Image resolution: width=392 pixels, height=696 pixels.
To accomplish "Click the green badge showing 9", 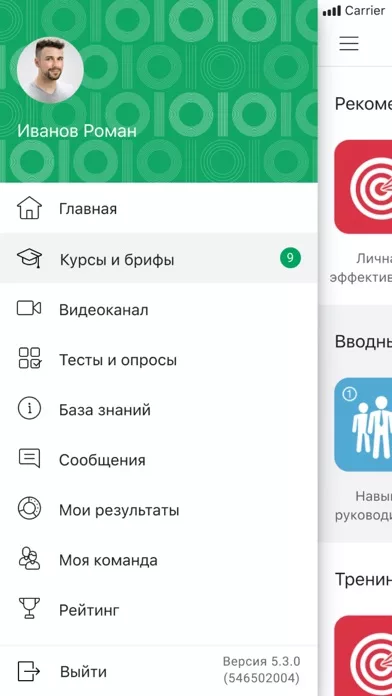I will click(290, 258).
